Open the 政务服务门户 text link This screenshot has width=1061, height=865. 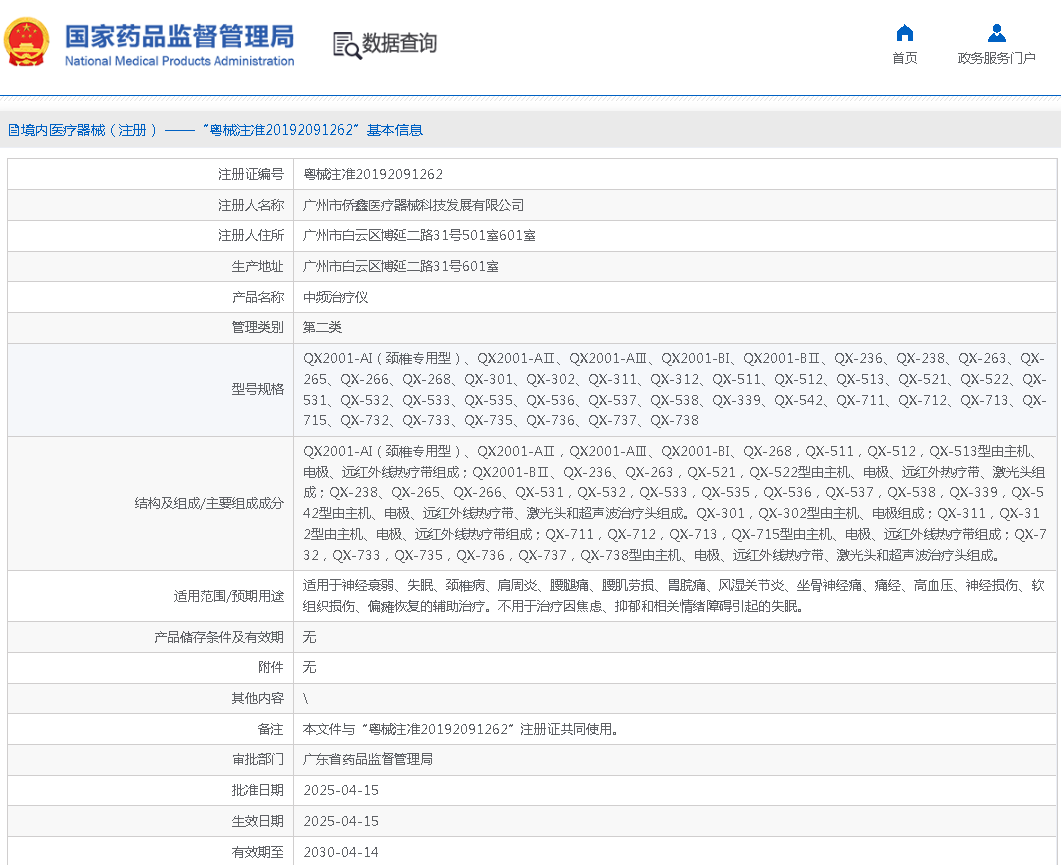996,58
